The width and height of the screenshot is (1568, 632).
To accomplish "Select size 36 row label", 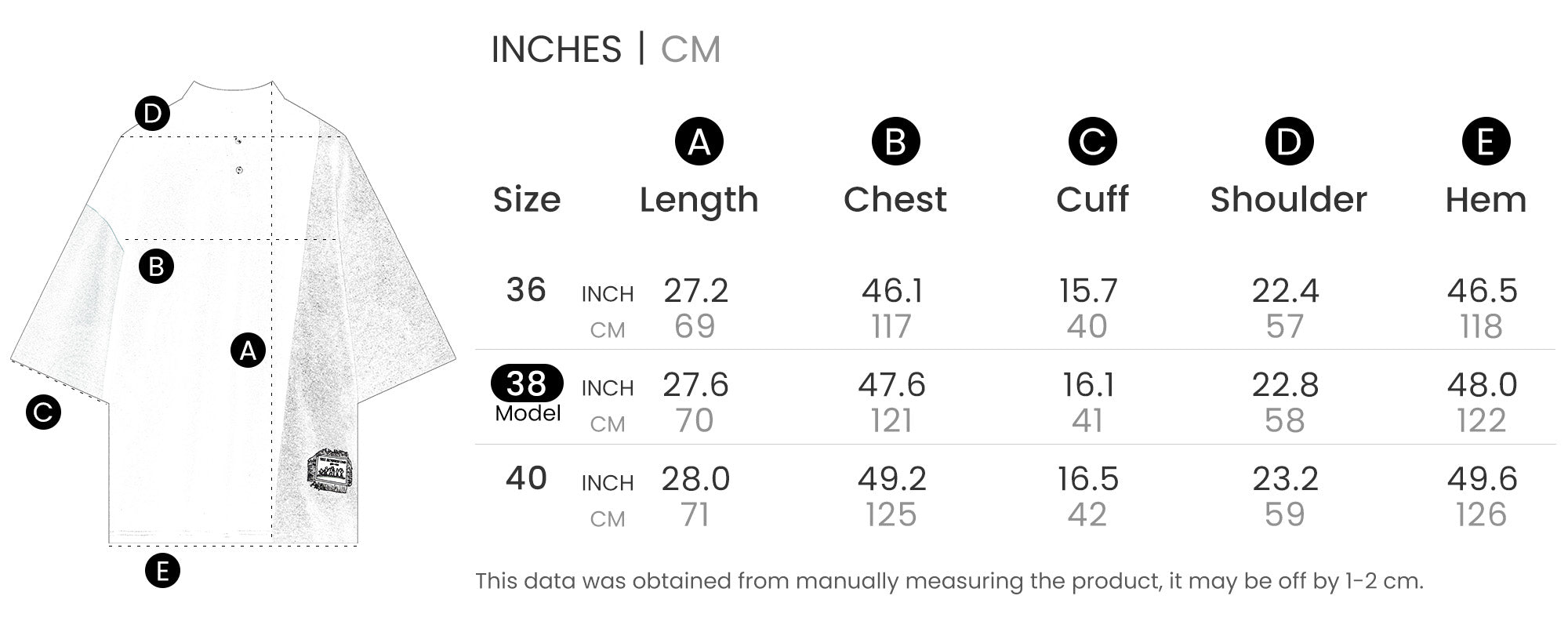I will (x=526, y=290).
